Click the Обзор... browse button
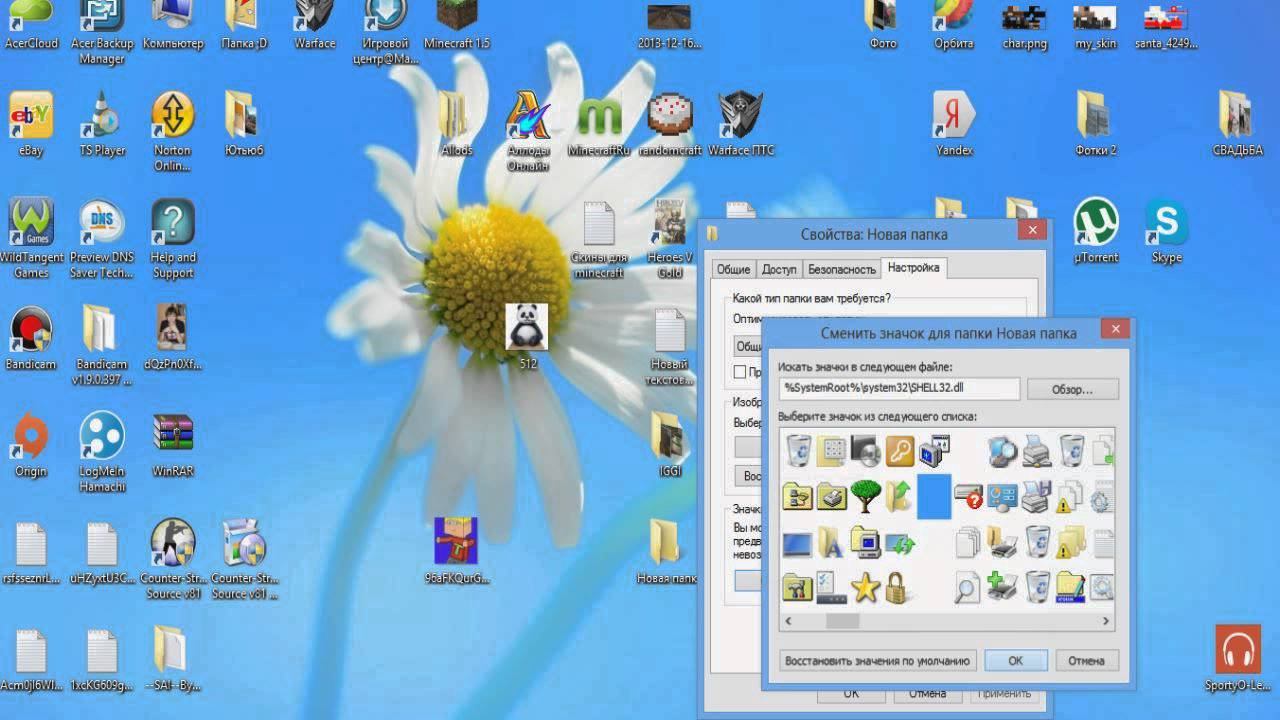1280x720 pixels. tap(1072, 389)
